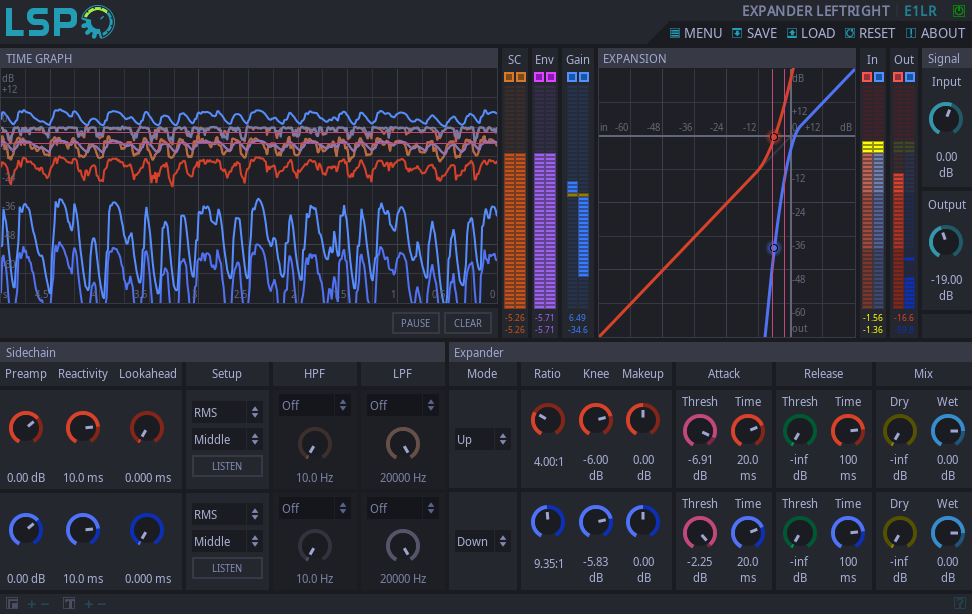This screenshot has height=614, width=972.
Task: Click the minus next to UI scaling icon
Action: point(45,603)
